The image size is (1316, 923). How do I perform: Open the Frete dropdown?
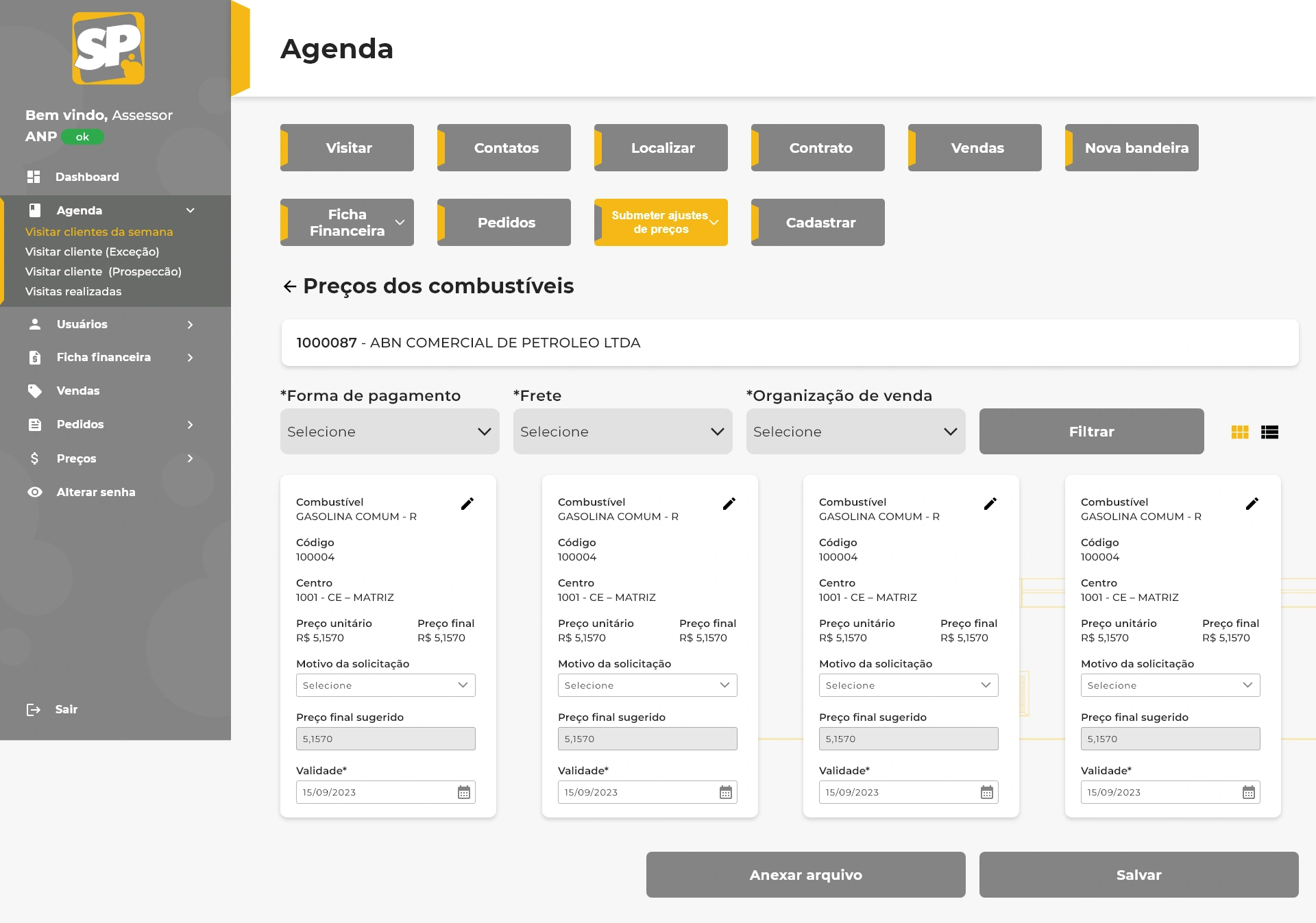coord(622,432)
